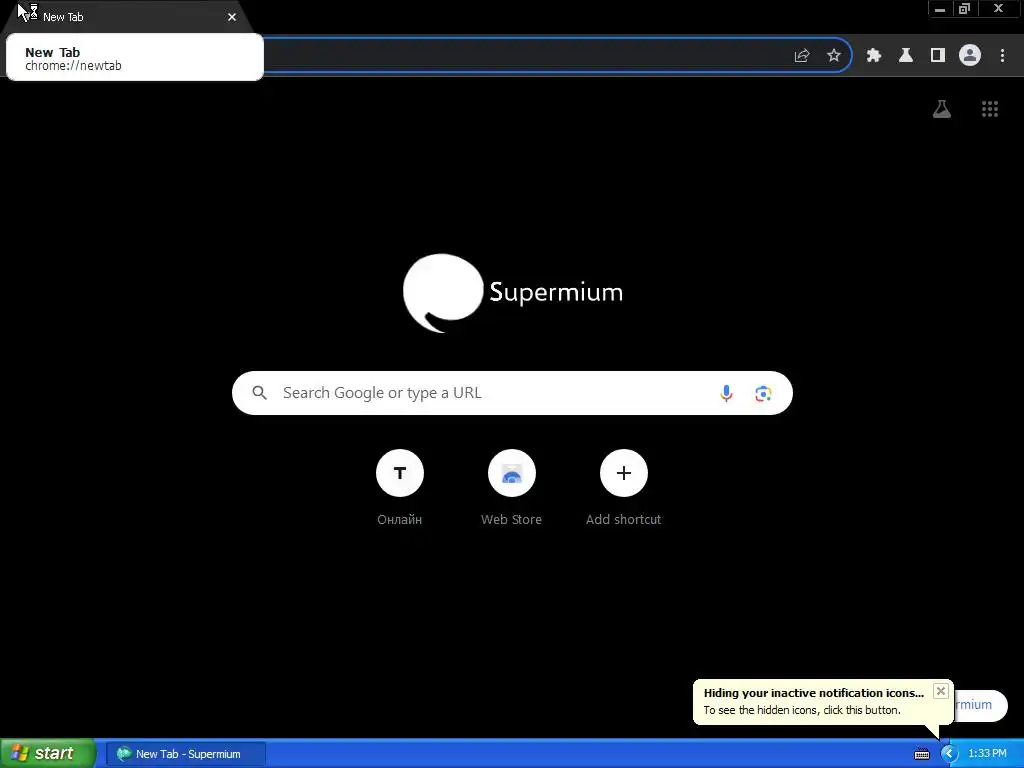Image resolution: width=1024 pixels, height=768 pixels.
Task: Click the Supermium logo
Action: pyautogui.click(x=513, y=293)
